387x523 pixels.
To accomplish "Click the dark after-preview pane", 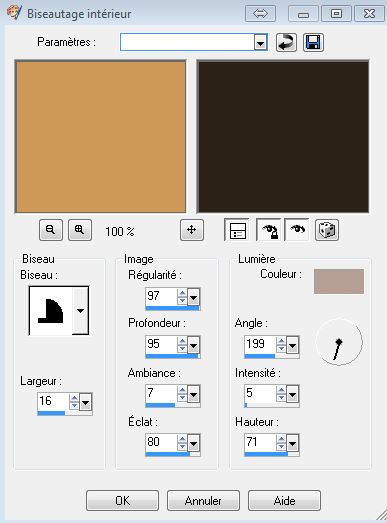I will (284, 136).
